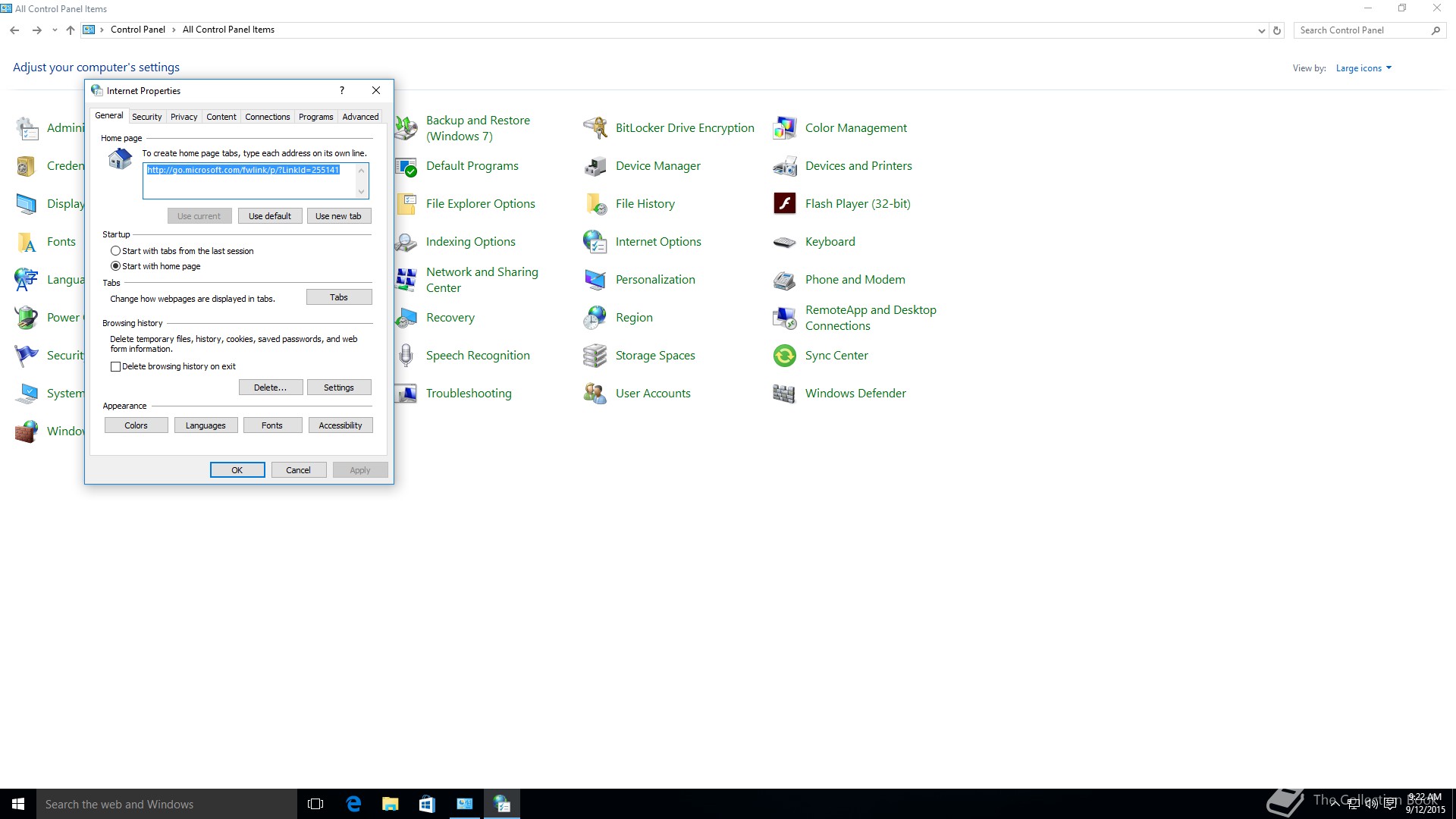Switch to the Content tab
This screenshot has height=819, width=1456.
tap(221, 117)
